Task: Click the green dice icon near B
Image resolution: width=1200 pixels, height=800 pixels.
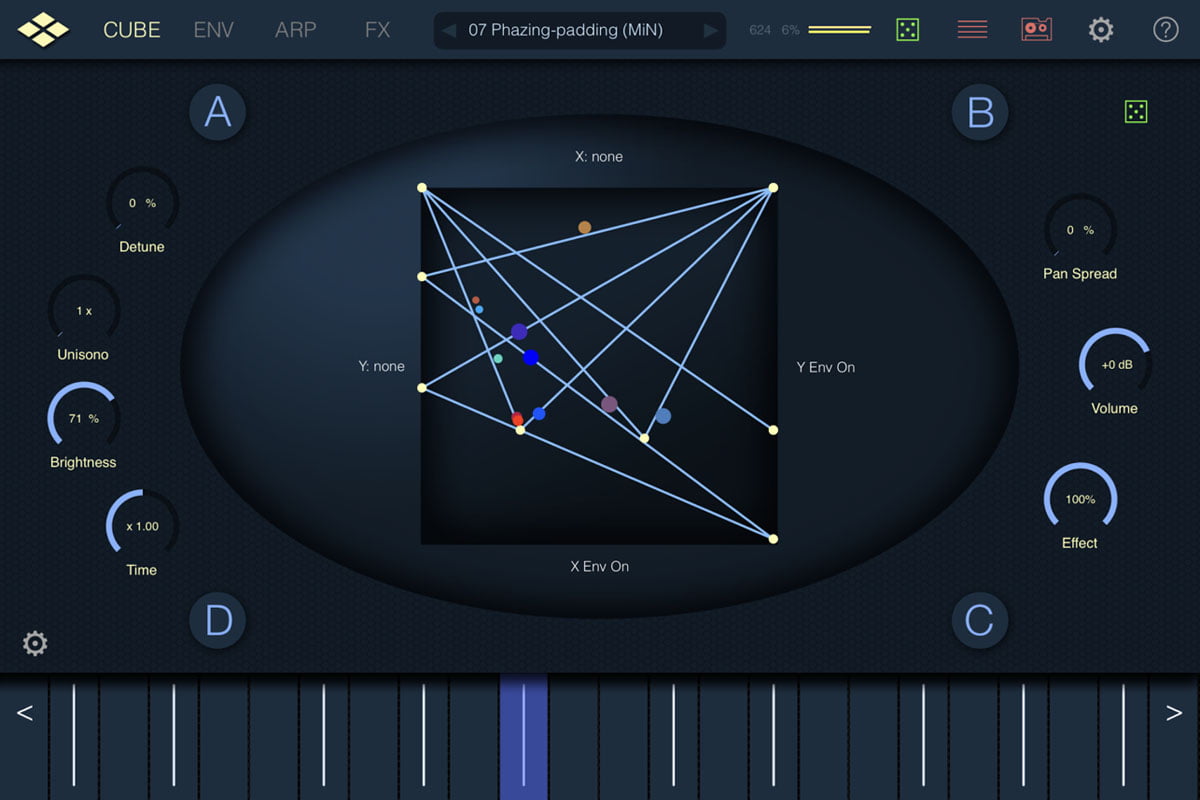Action: coord(1135,111)
